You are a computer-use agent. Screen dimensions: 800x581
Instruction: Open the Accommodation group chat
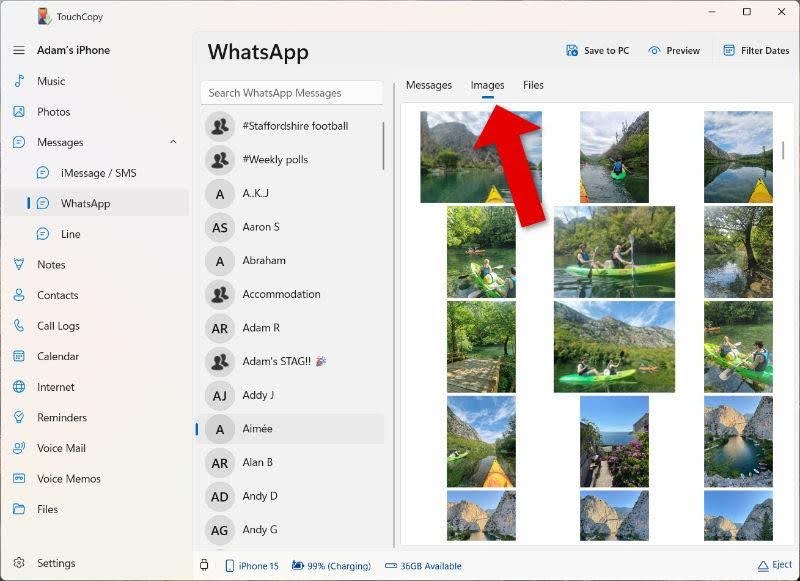click(291, 294)
